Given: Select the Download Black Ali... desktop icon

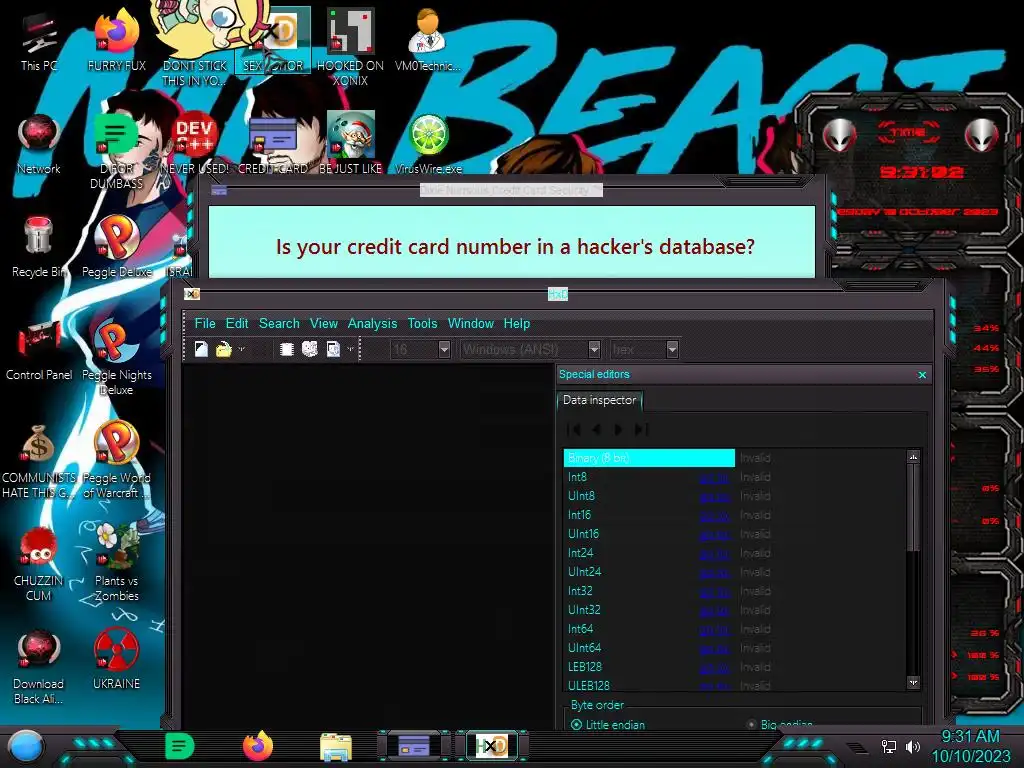Looking at the screenshot, I should point(39,666).
